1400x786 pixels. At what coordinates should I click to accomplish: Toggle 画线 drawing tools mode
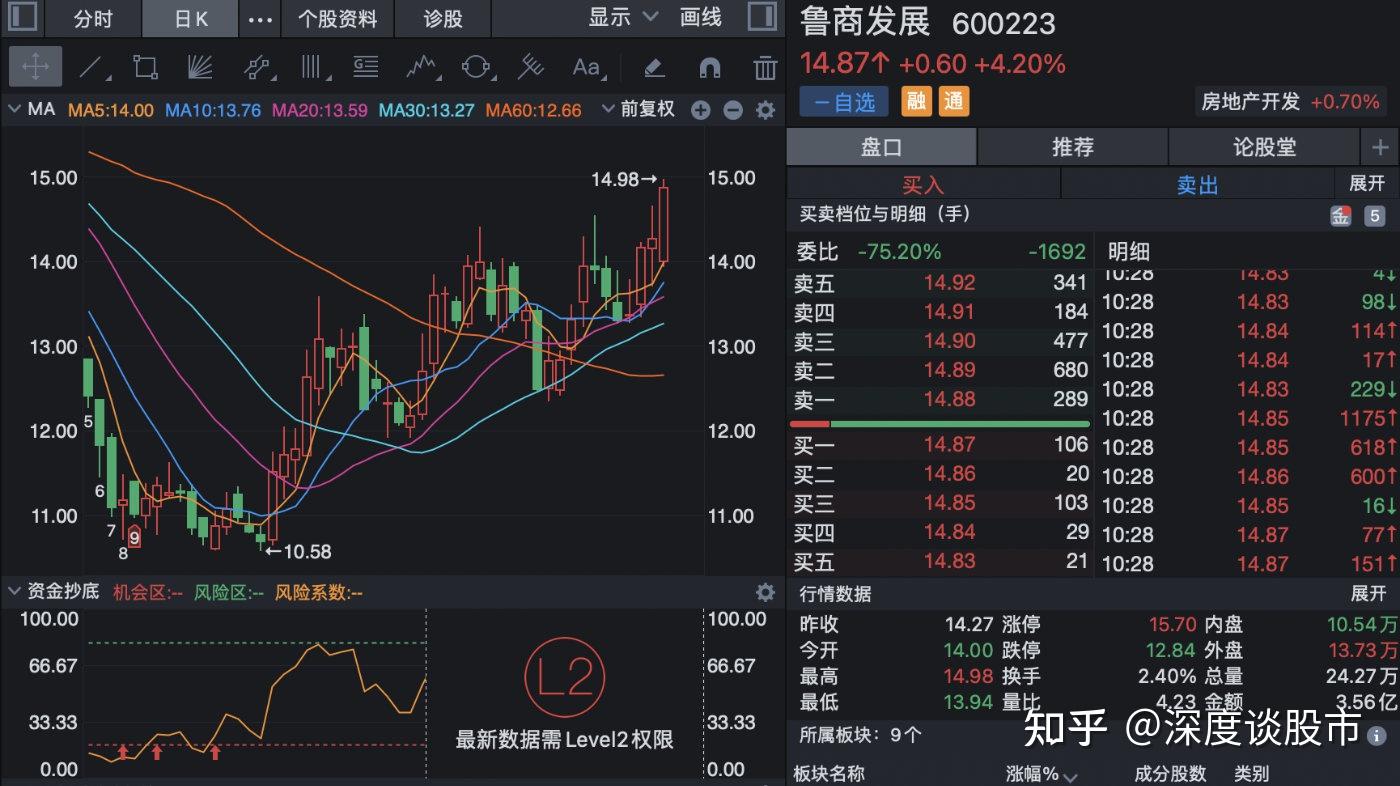coord(701,17)
